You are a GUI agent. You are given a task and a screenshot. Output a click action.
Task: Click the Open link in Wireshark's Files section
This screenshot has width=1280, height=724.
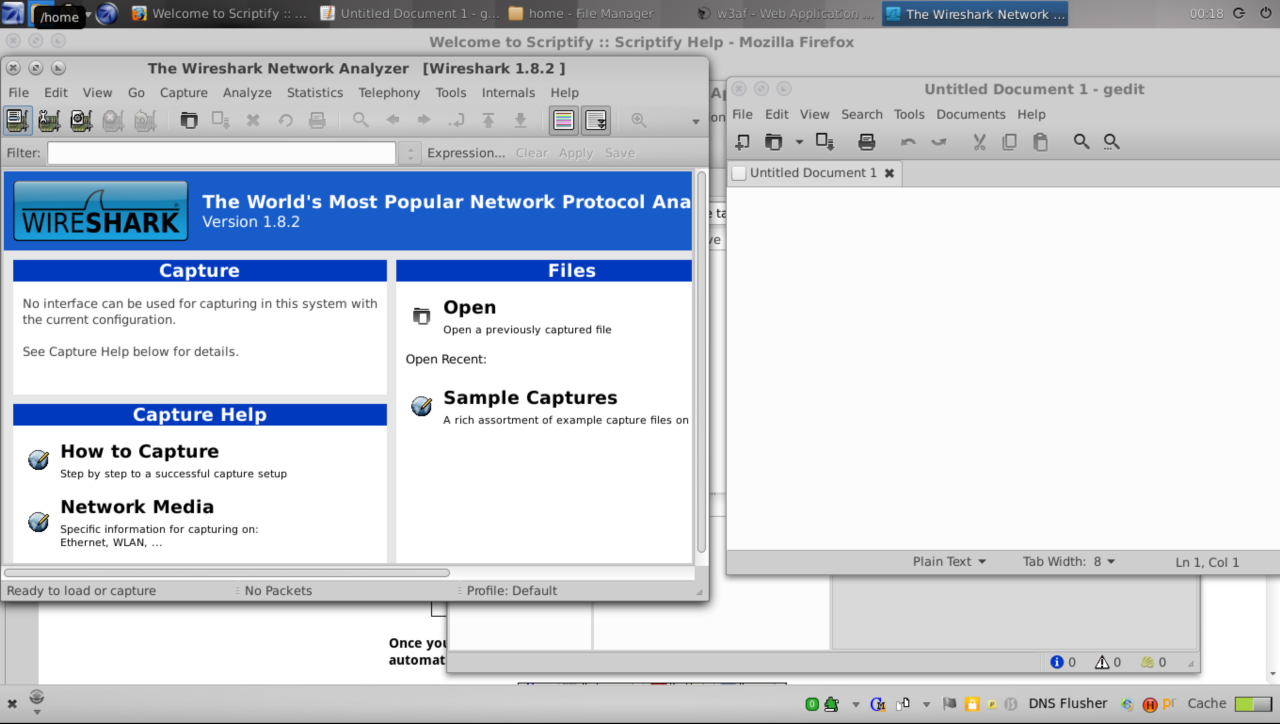(x=469, y=308)
